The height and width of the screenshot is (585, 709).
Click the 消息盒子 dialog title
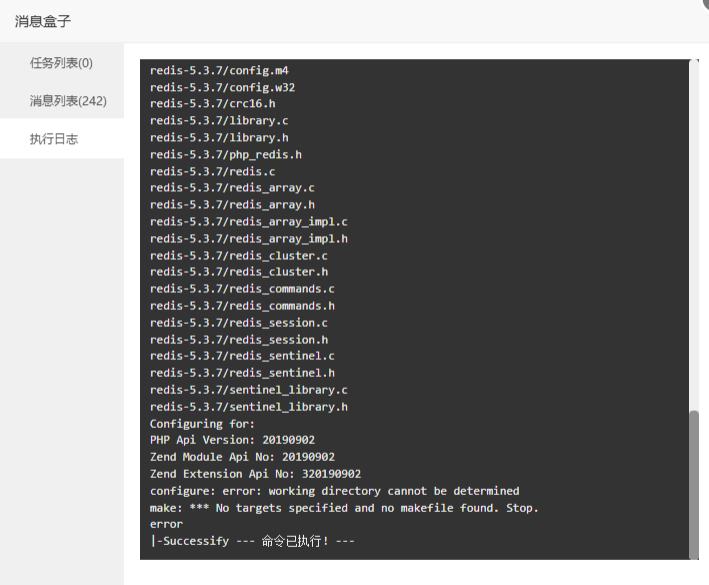(x=43, y=21)
